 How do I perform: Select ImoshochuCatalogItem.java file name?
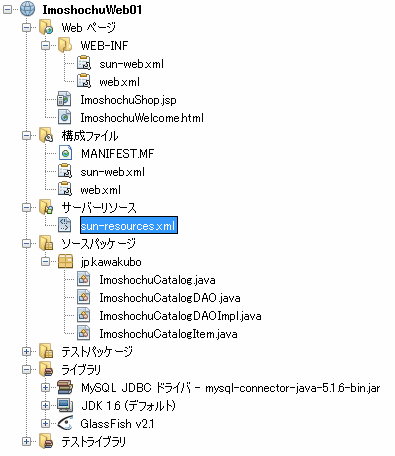[168, 334]
